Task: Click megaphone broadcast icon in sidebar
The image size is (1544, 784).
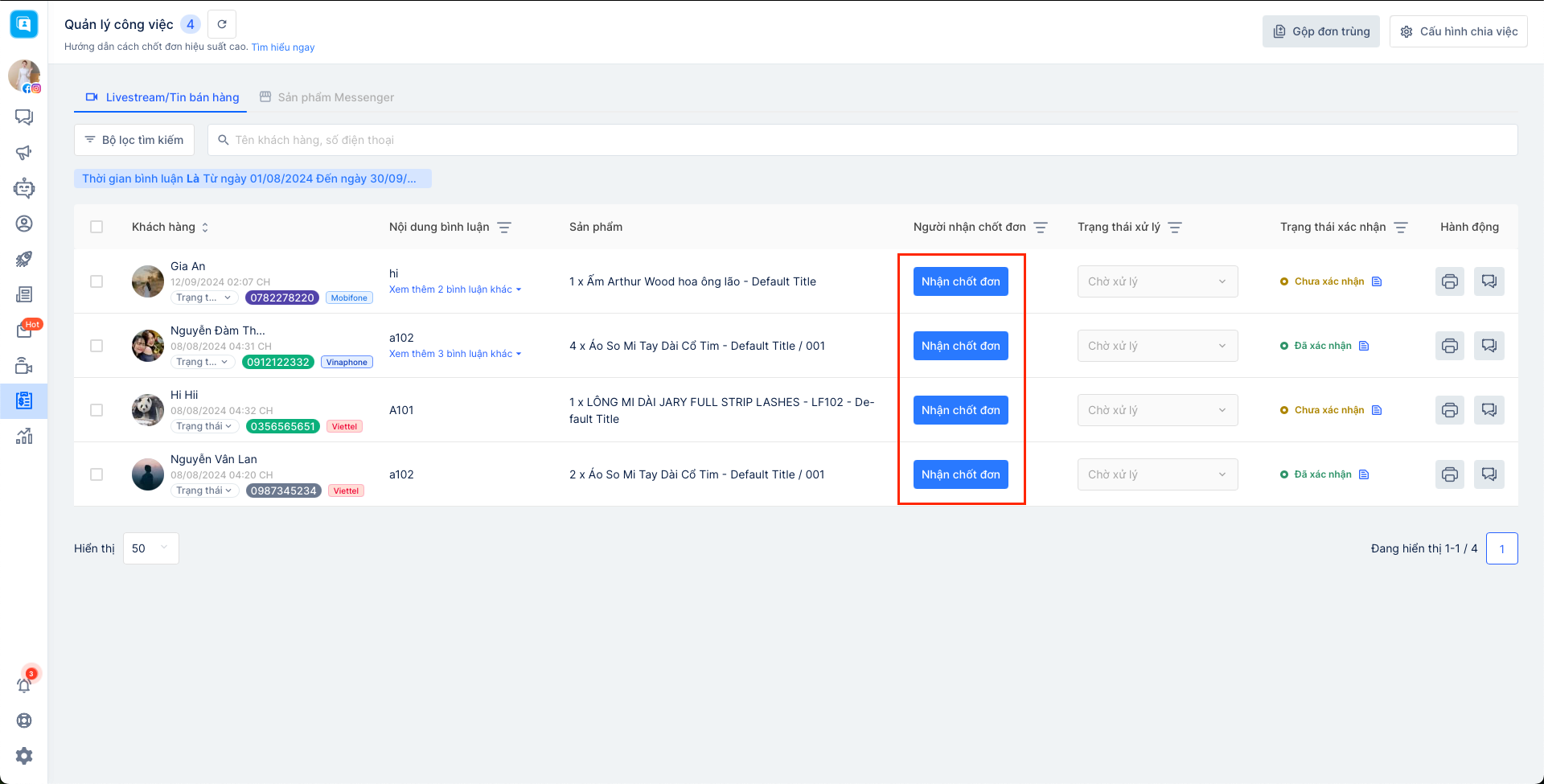Action: tap(24, 153)
